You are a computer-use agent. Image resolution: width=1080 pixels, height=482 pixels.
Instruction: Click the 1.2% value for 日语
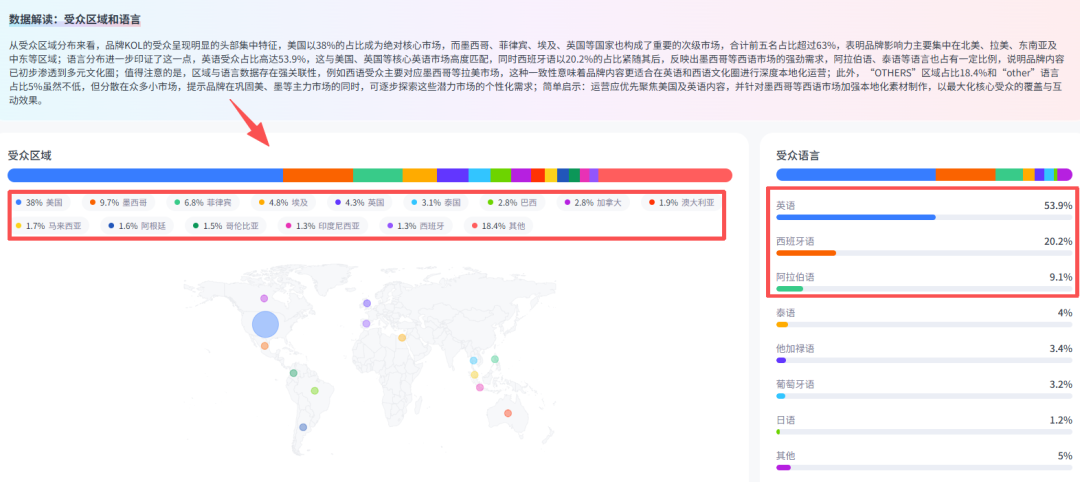click(1061, 420)
